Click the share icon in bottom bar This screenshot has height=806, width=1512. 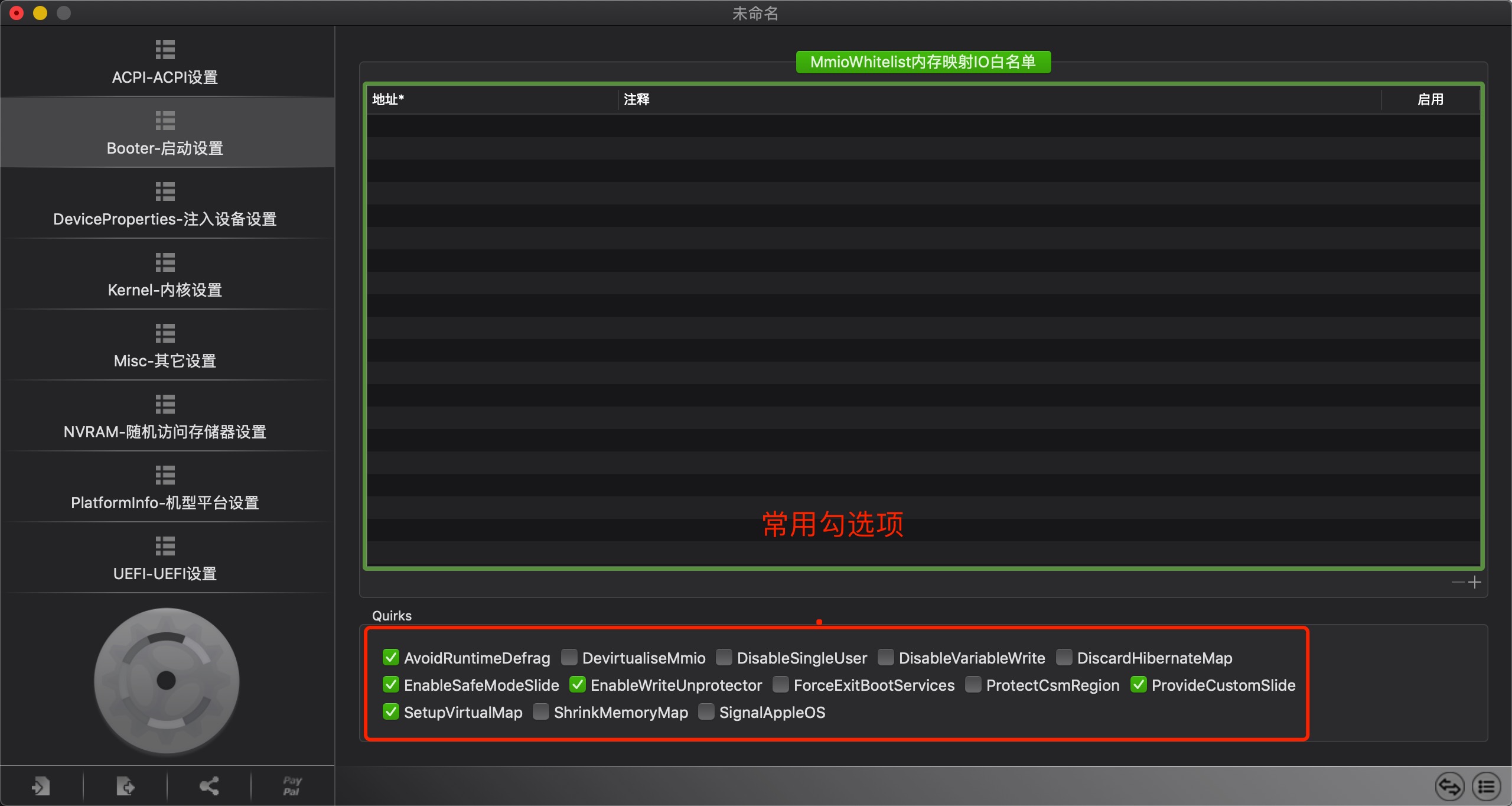click(x=209, y=786)
